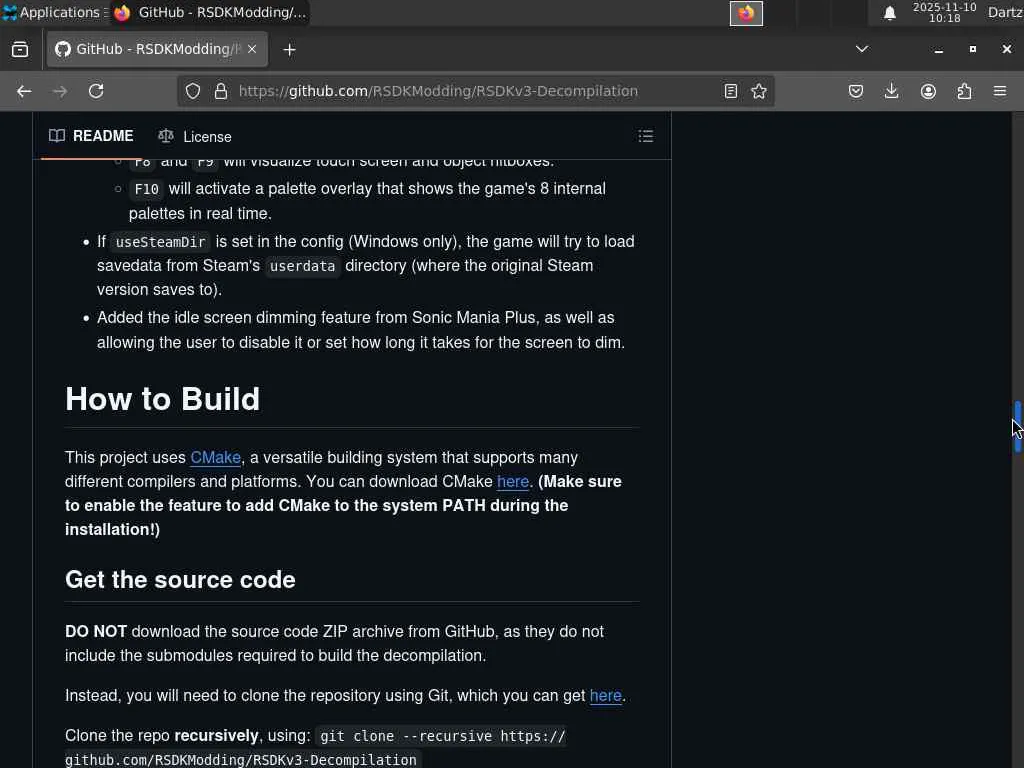Open a new browser tab
The width and height of the screenshot is (1024, 768).
(289, 50)
